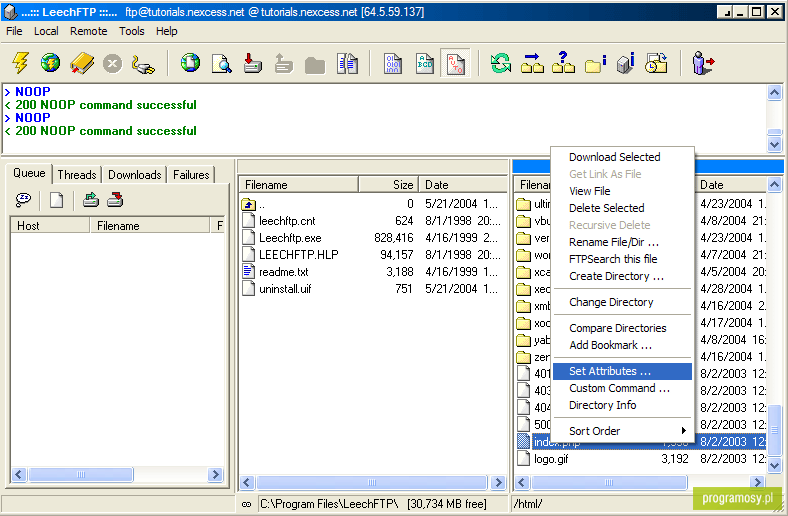Click the blank page icon in Queue panel

56,200
